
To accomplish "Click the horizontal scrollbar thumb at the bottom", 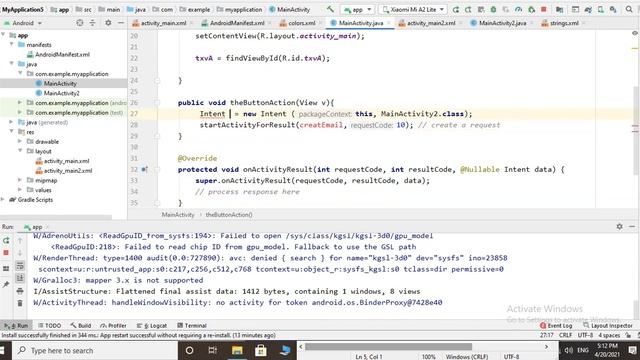I will (x=389, y=347).
